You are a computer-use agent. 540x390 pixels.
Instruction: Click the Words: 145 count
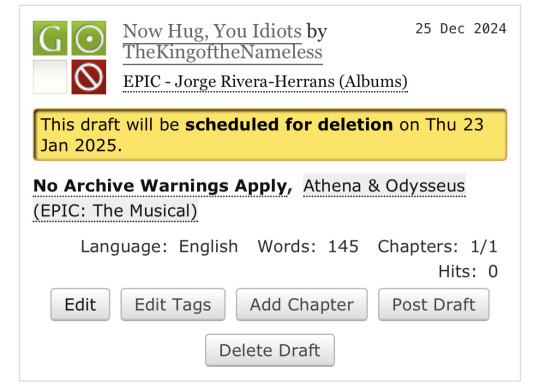(308, 247)
